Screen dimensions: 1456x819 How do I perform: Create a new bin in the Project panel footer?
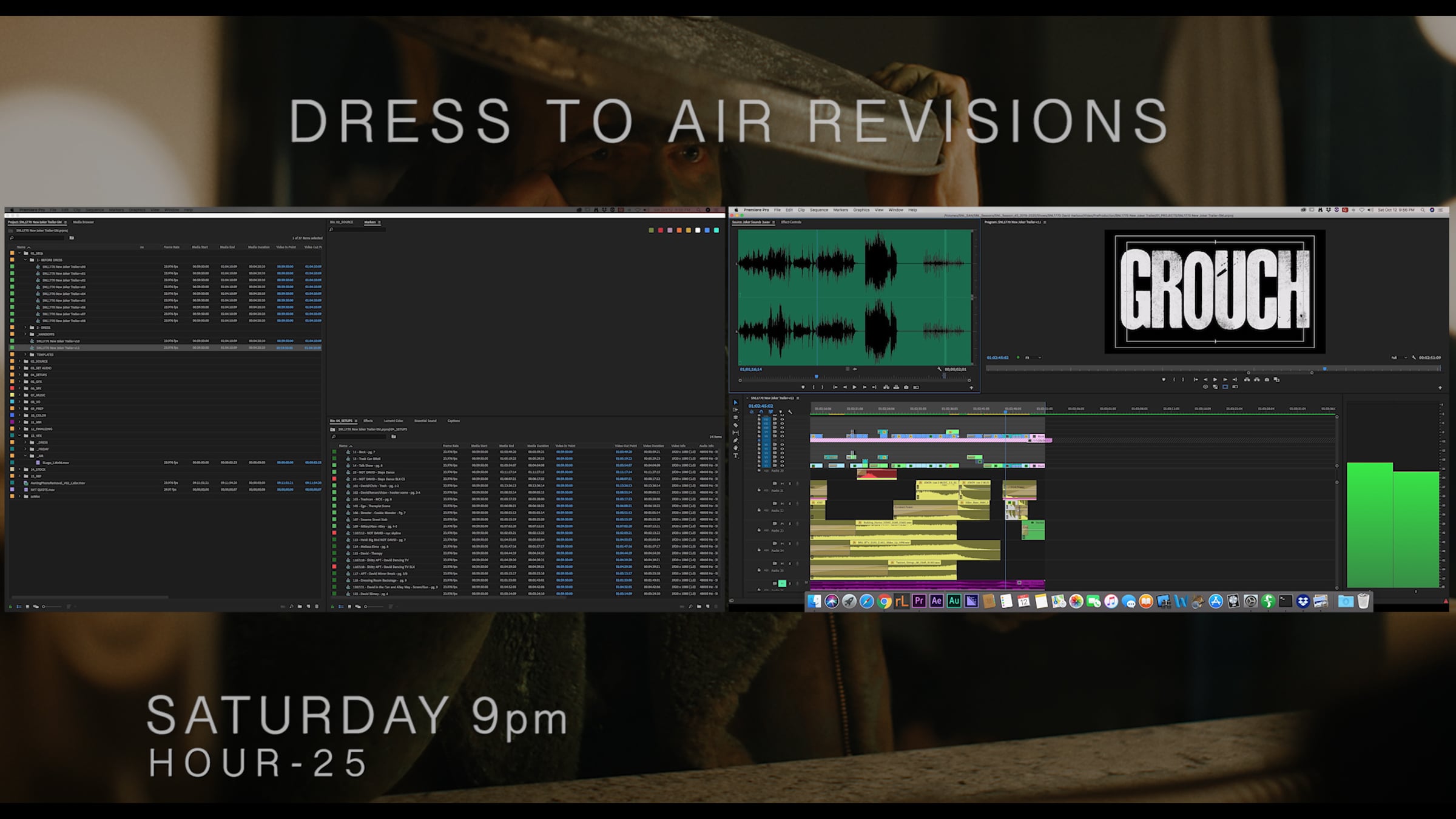pyautogui.click(x=300, y=606)
